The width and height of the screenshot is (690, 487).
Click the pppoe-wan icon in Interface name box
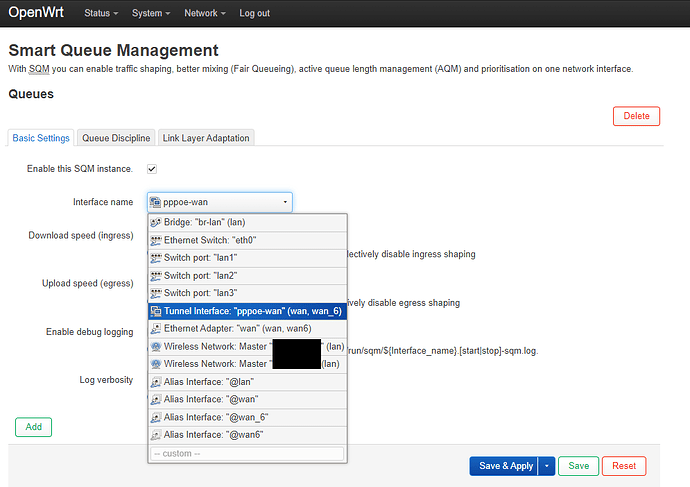(x=155, y=202)
